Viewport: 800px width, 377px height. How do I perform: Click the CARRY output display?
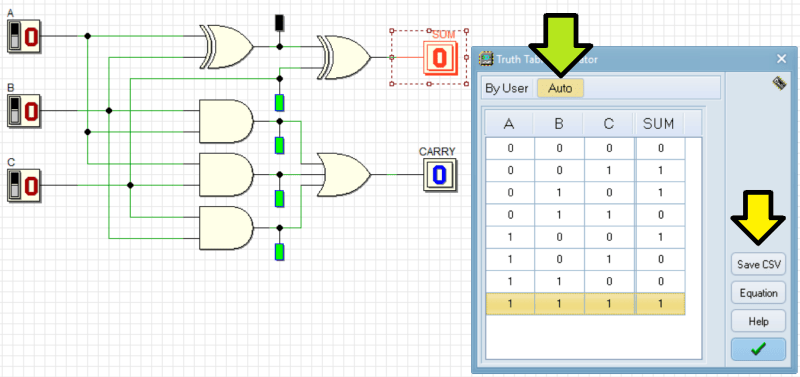click(439, 175)
